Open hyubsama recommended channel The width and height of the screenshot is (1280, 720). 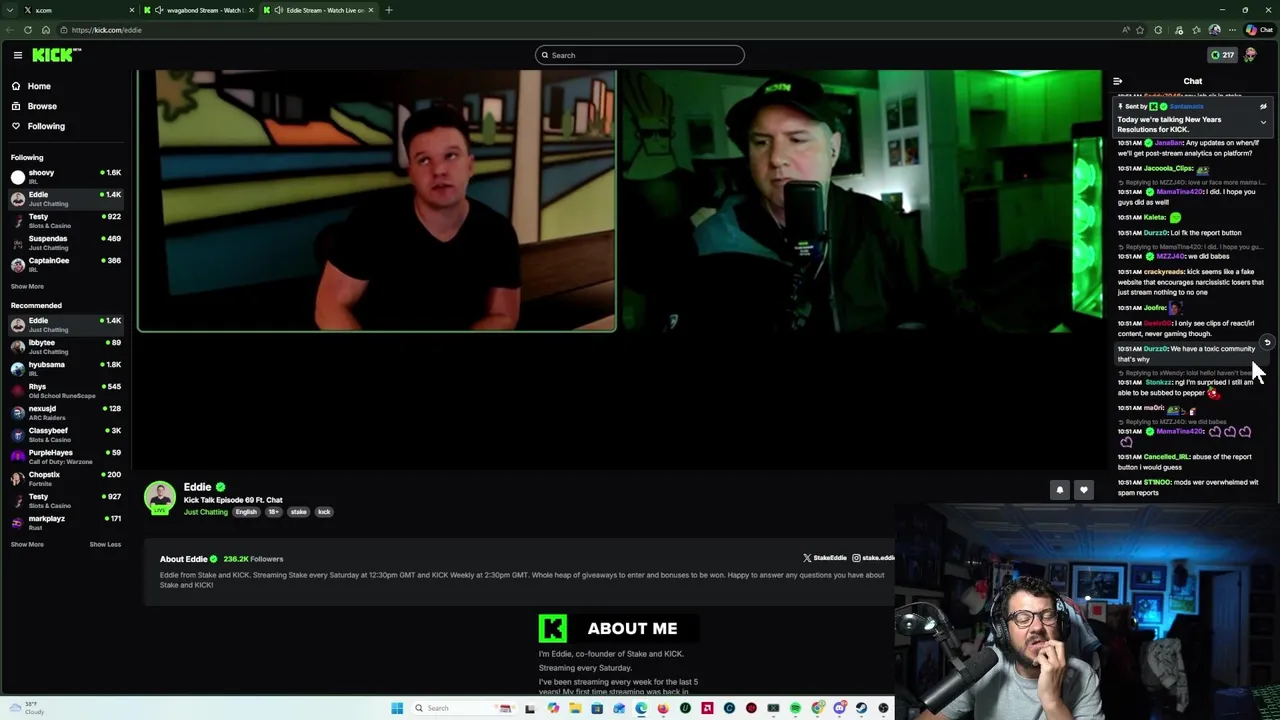pyautogui.click(x=65, y=368)
